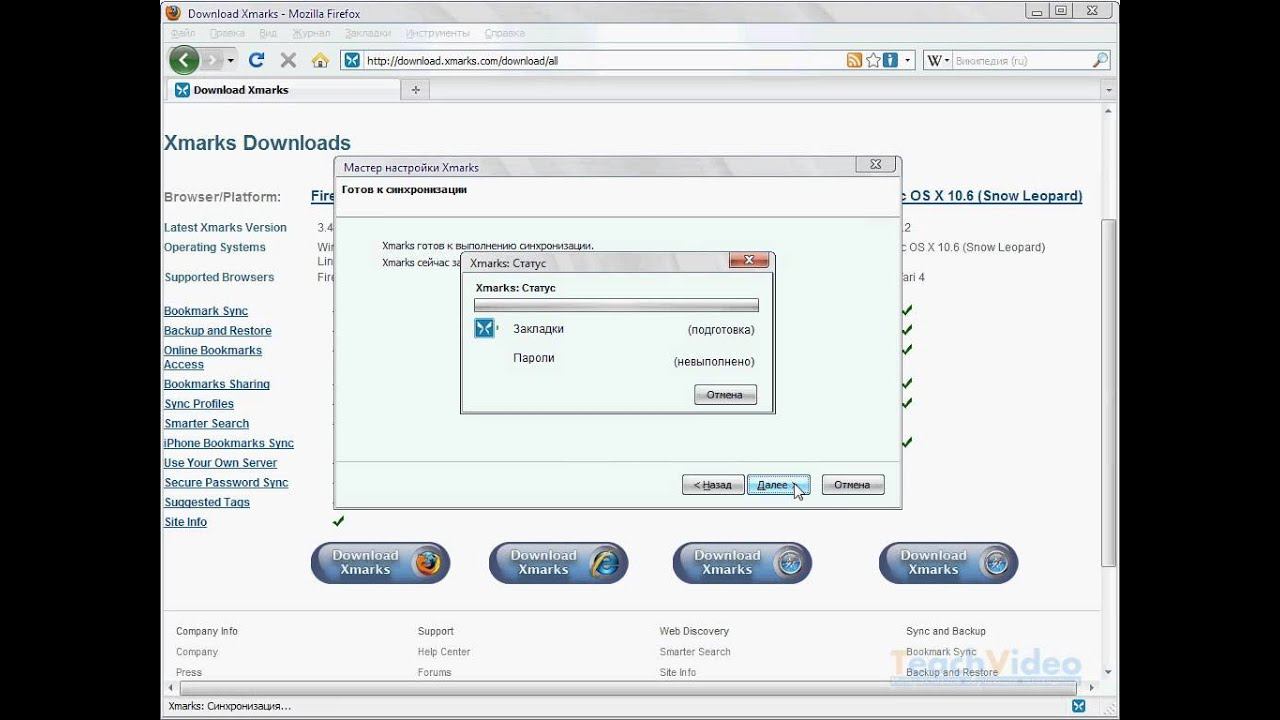The image size is (1280, 720).
Task: Open the Правка menu
Action: [x=226, y=33]
